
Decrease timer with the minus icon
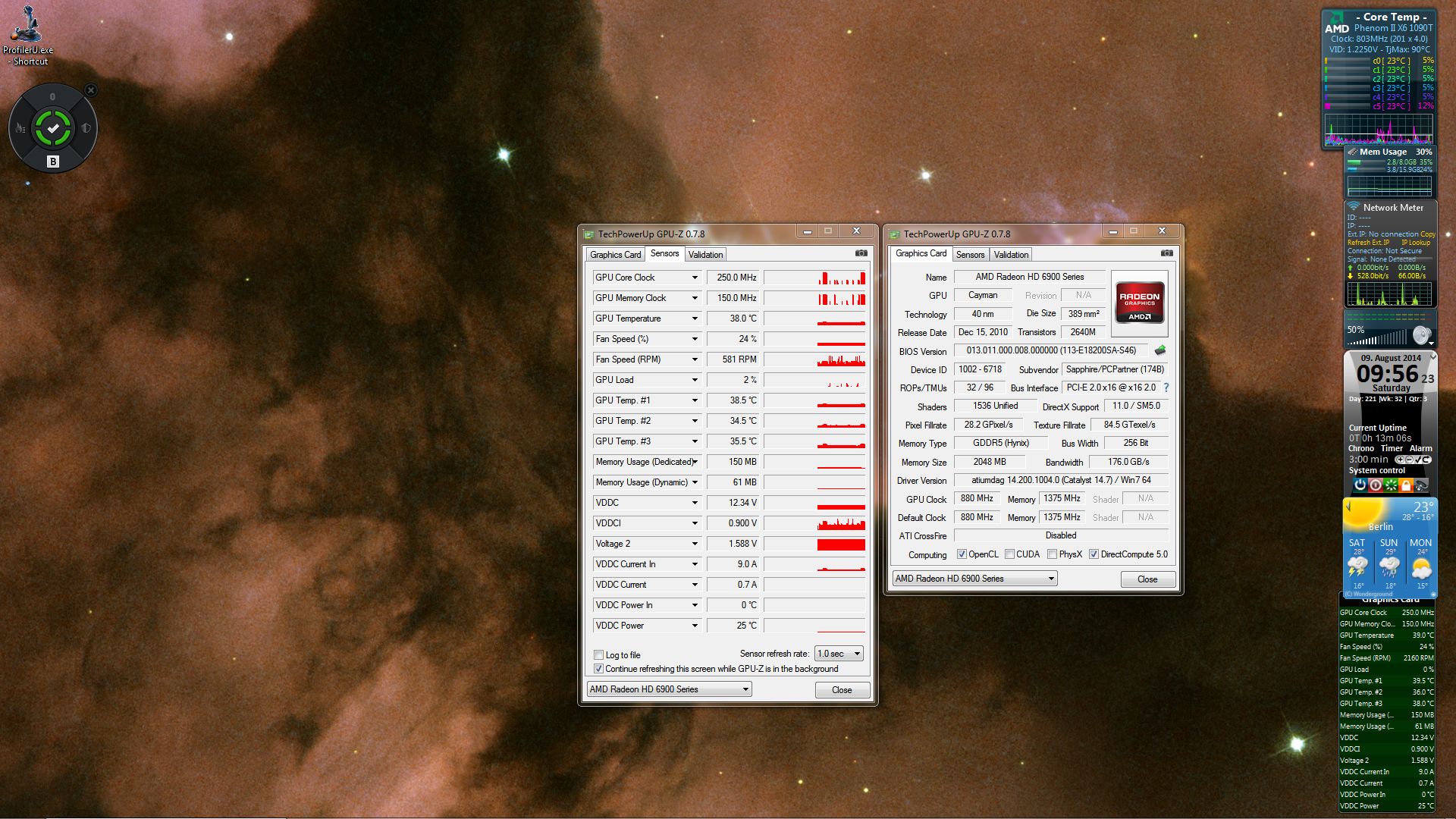coord(1409,460)
